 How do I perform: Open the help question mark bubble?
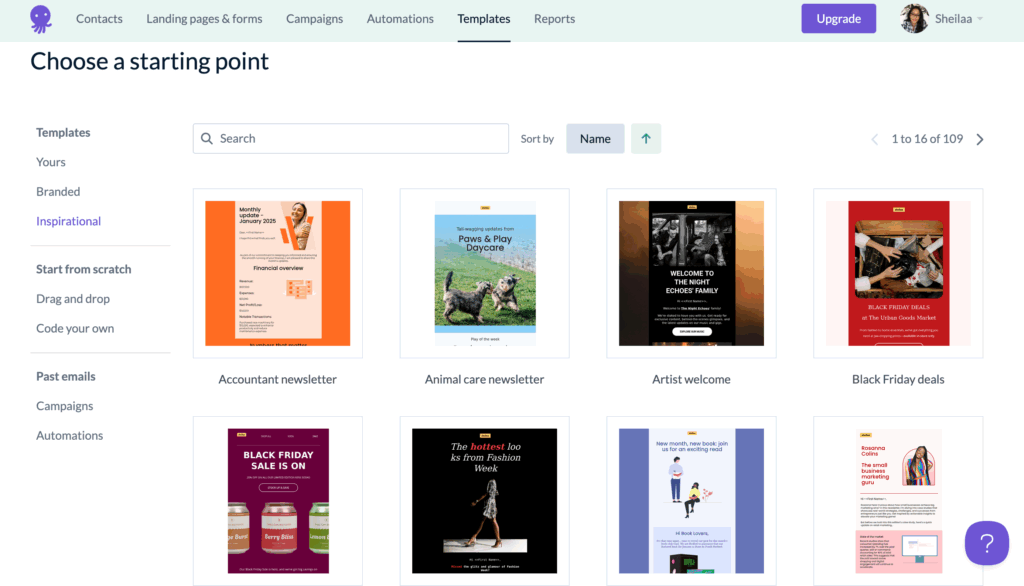point(986,543)
